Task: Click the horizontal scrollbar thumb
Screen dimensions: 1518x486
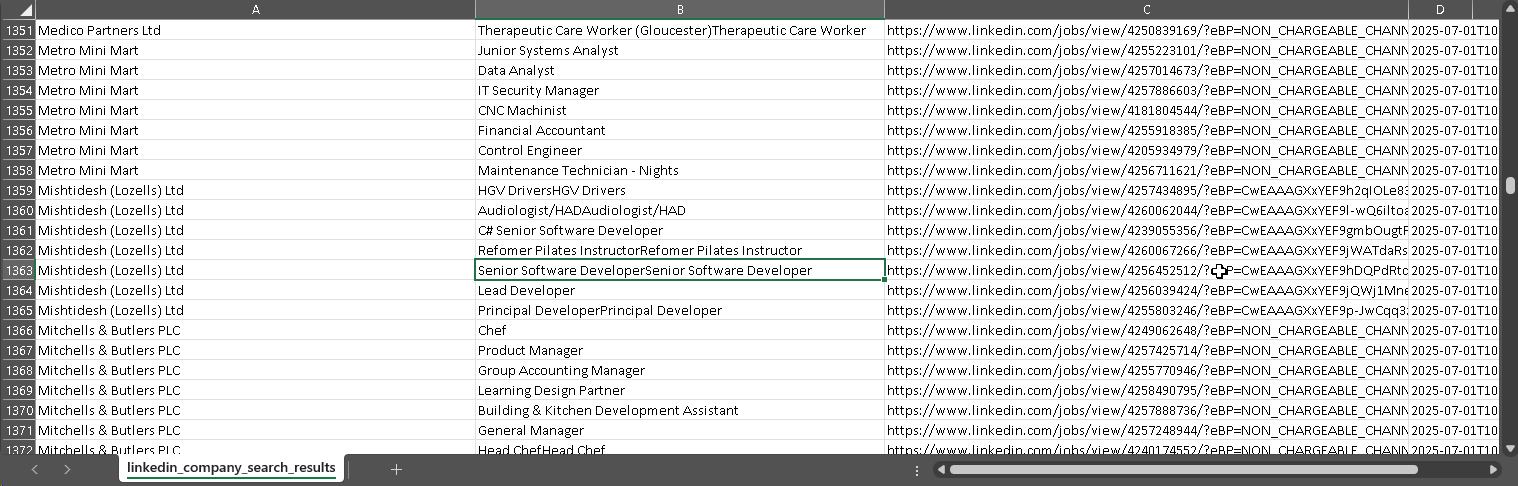Action: coord(1183,469)
